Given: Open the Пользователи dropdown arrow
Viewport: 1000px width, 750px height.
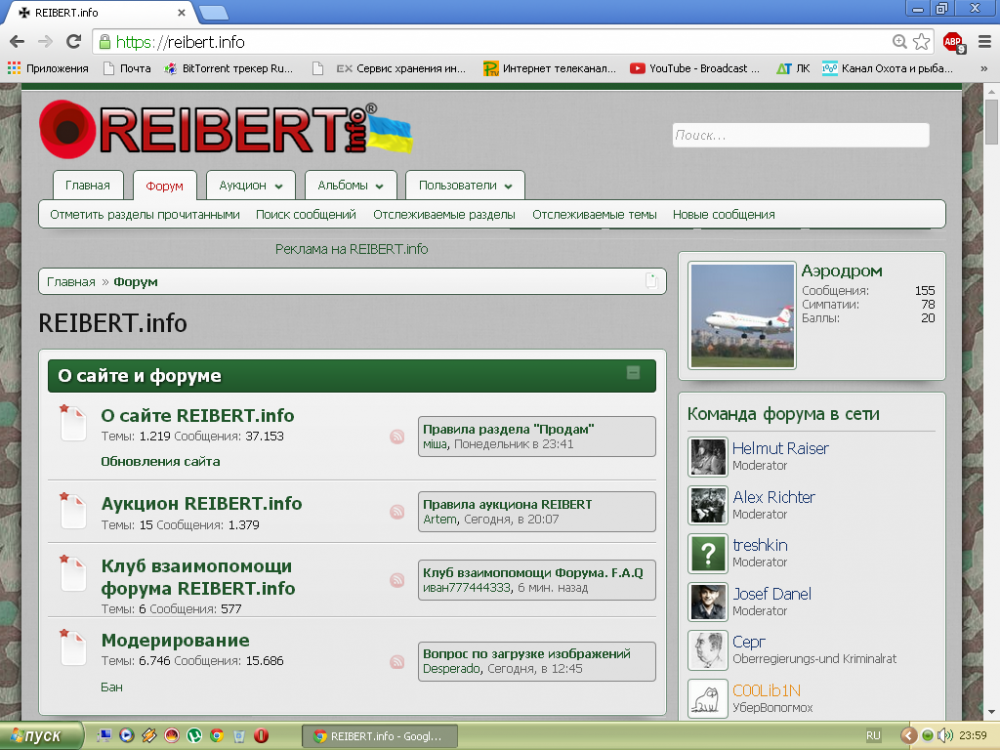Looking at the screenshot, I should (x=508, y=186).
